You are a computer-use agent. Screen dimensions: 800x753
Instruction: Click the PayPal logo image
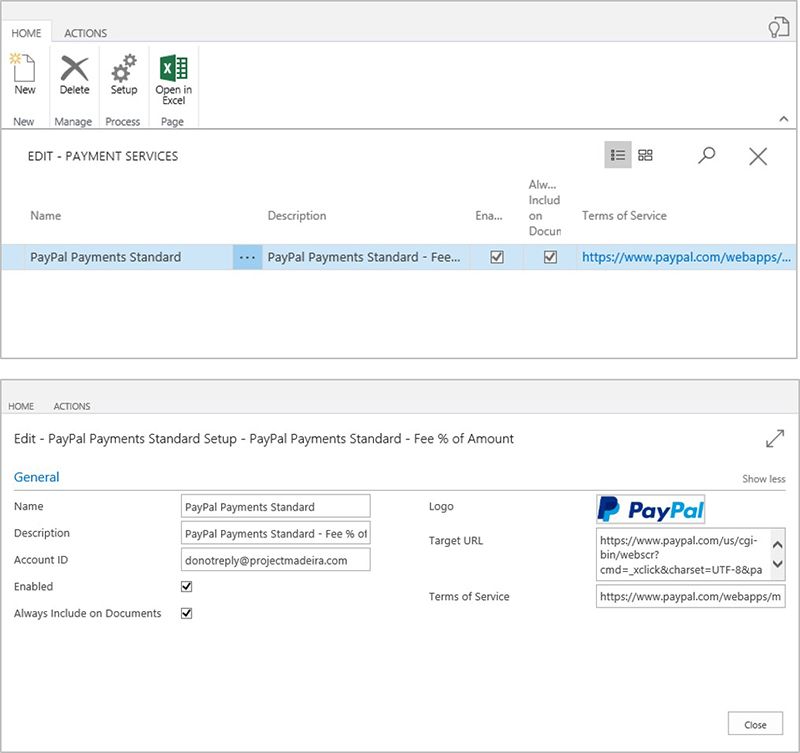651,509
